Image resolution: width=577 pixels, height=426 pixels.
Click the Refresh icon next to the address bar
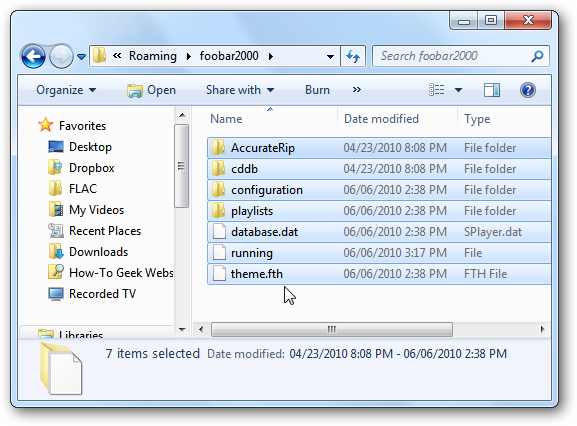pos(353,56)
